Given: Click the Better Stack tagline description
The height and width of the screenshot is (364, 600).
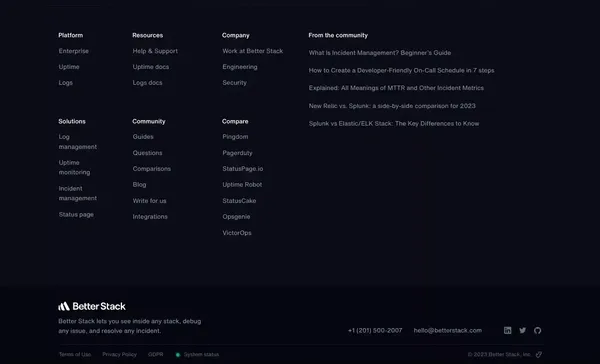Looking at the screenshot, I should pos(130,326).
